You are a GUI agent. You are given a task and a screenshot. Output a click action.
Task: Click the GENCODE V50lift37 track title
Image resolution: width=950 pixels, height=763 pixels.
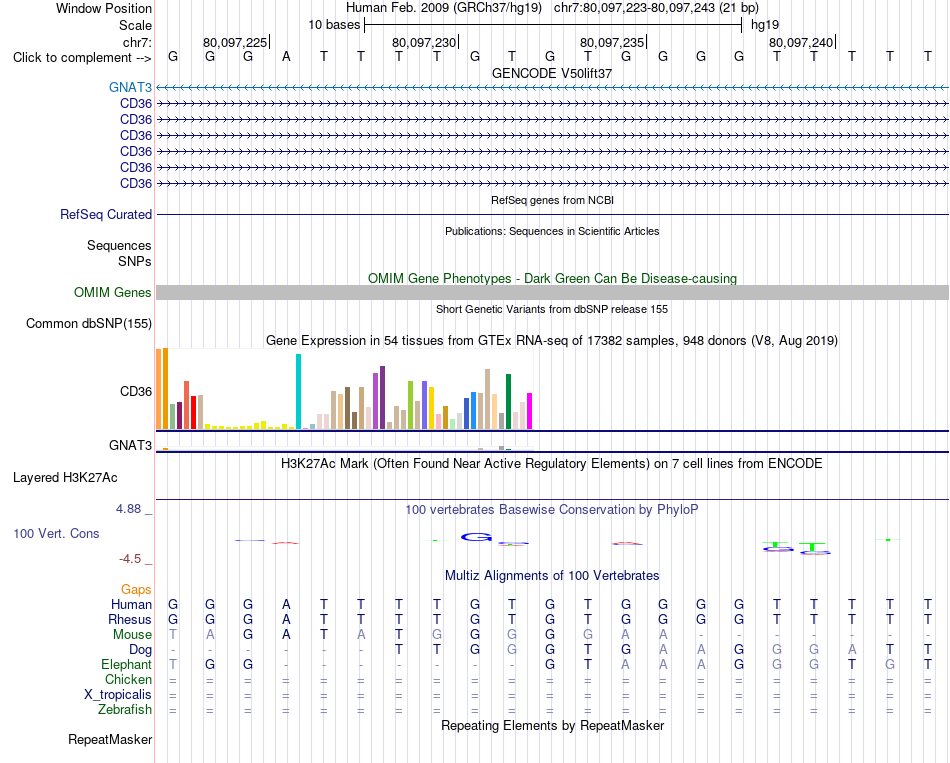pyautogui.click(x=552, y=73)
